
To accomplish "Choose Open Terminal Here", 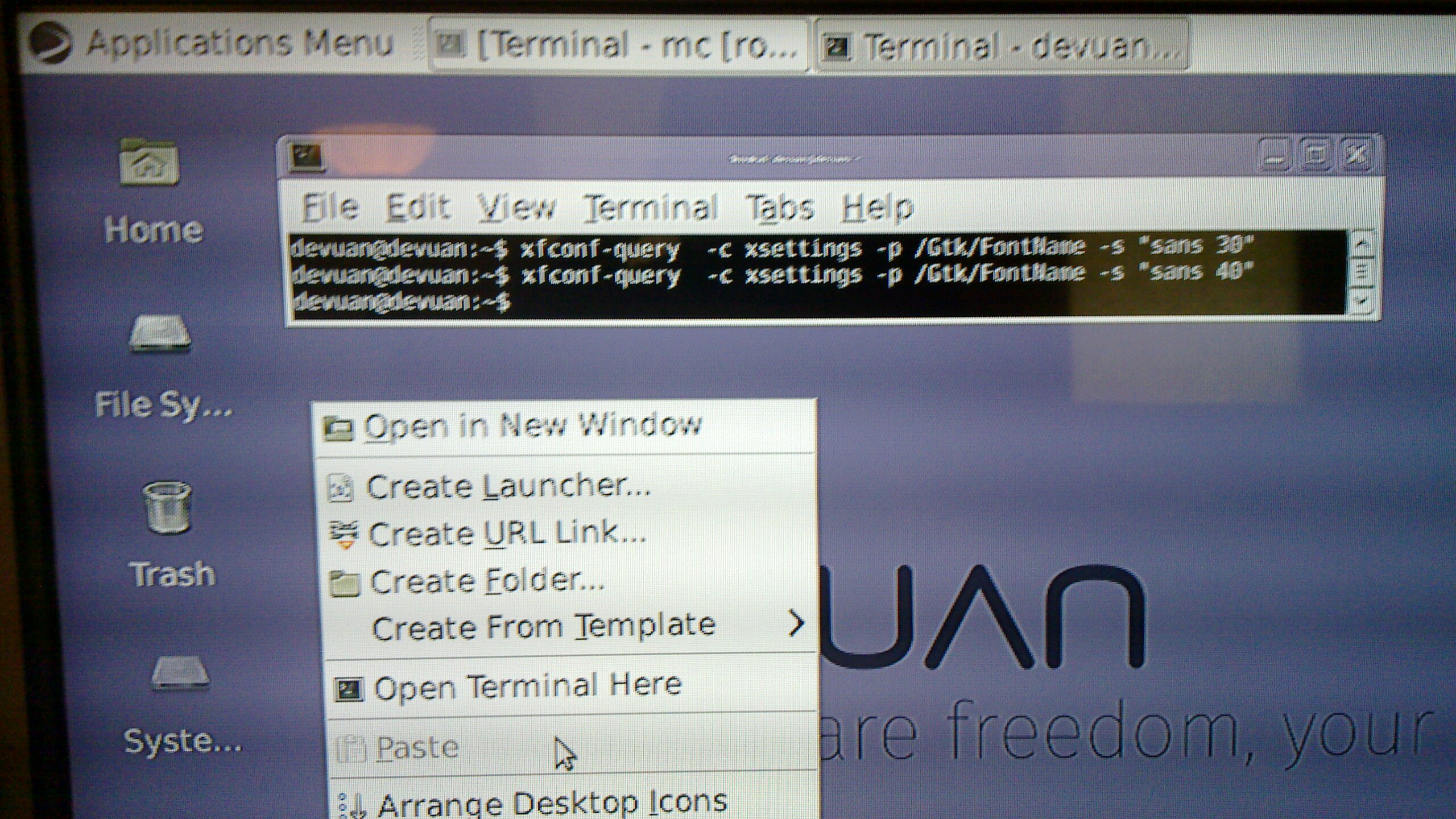I will (x=527, y=687).
